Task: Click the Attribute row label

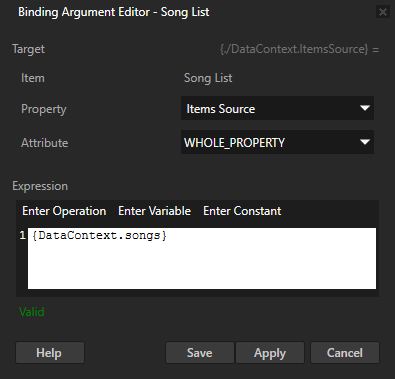Action: coord(45,143)
